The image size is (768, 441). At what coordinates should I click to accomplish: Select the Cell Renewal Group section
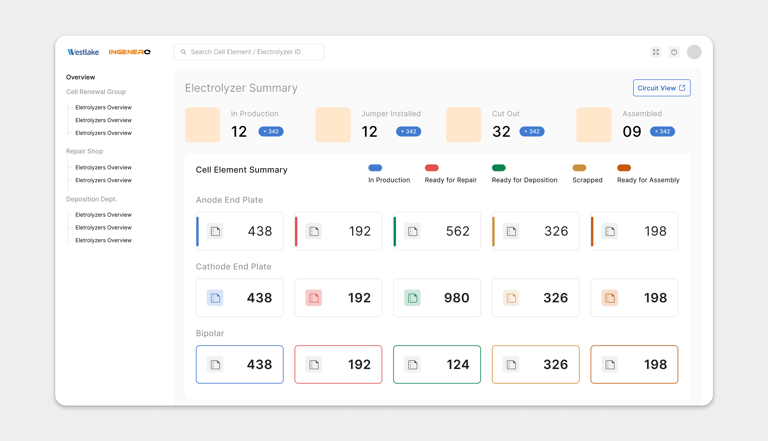pos(96,92)
